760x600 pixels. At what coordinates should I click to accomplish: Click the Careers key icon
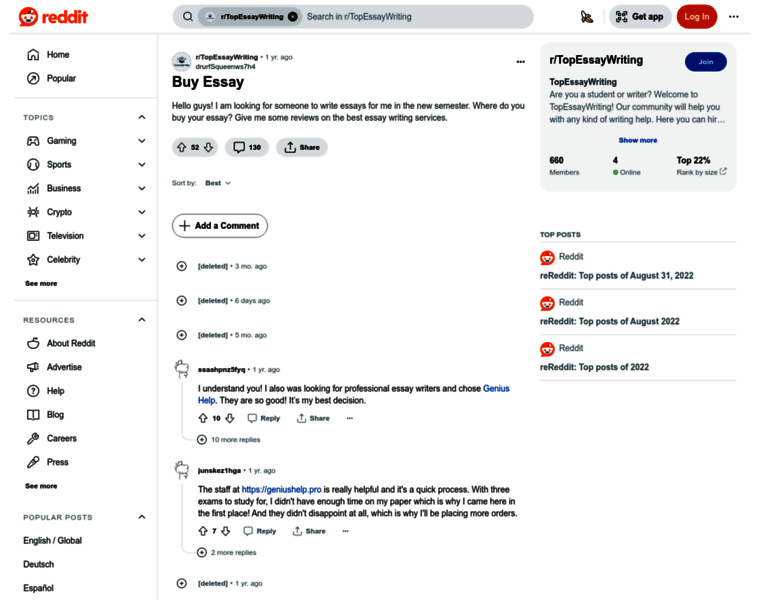pos(33,438)
